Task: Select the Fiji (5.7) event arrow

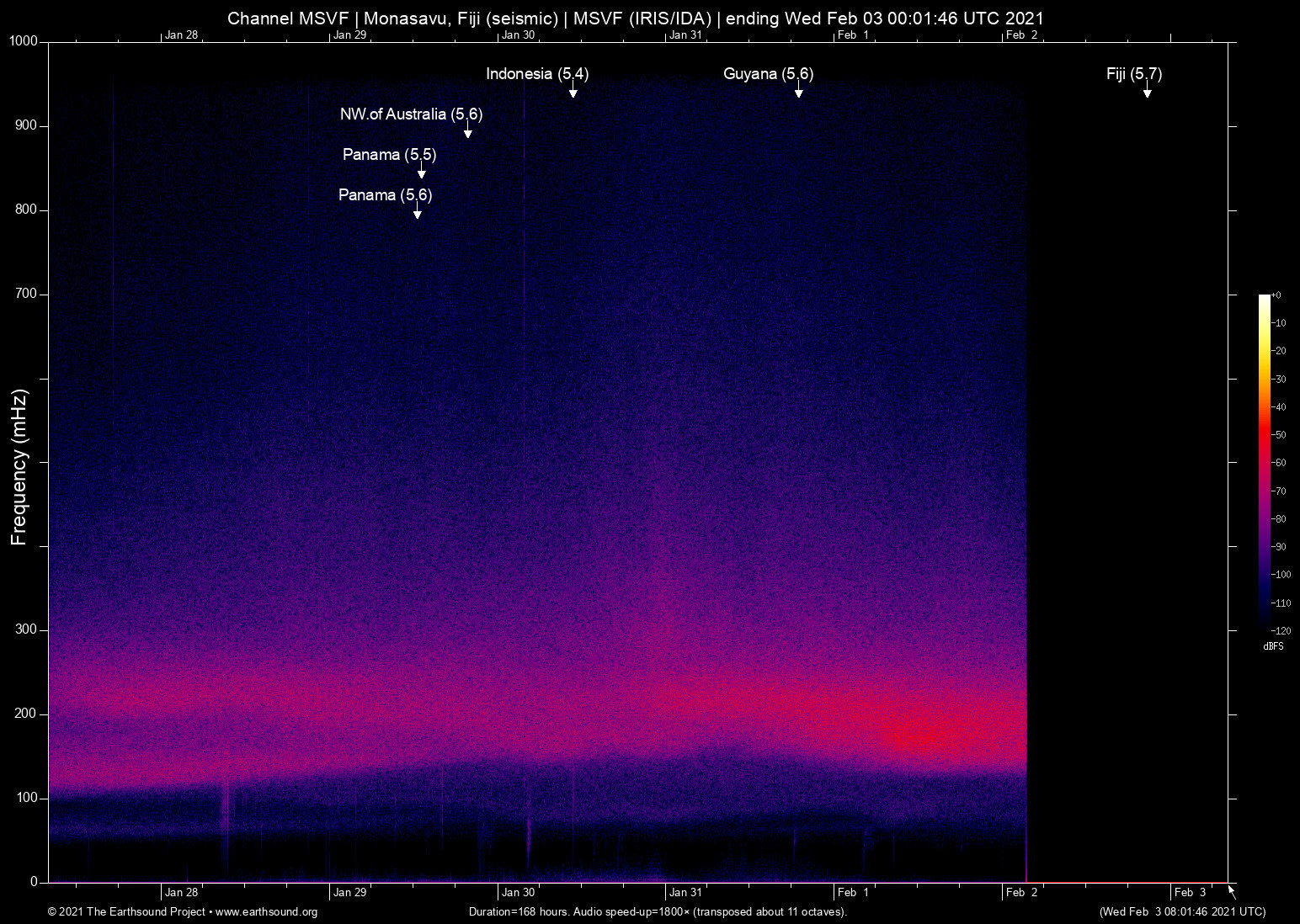Action: coord(1147,91)
